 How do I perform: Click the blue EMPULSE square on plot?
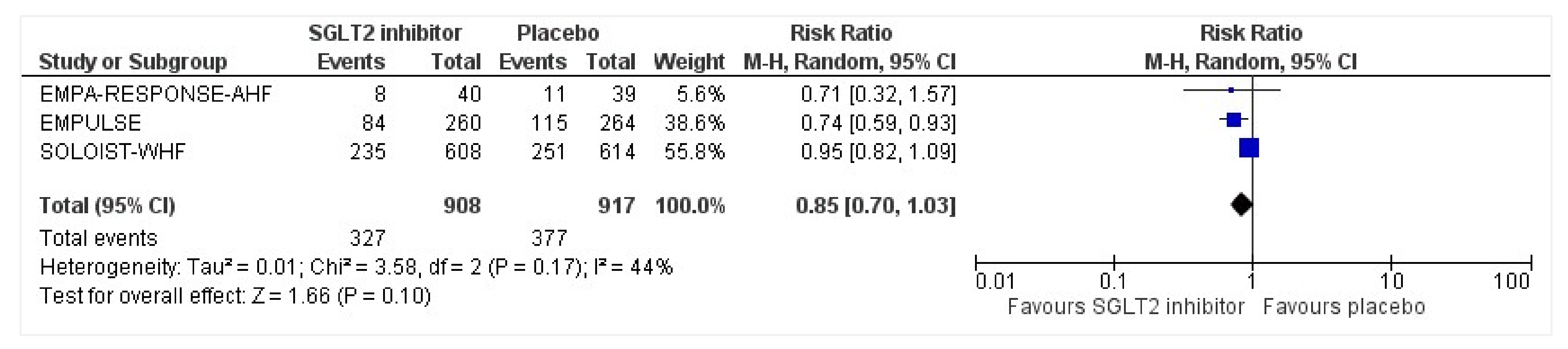[x=1233, y=120]
